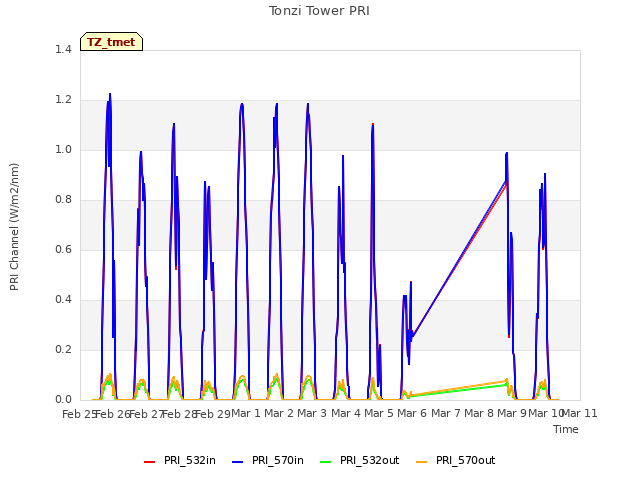
Task: Click the Mar 11 x-axis label
Action: point(580,413)
